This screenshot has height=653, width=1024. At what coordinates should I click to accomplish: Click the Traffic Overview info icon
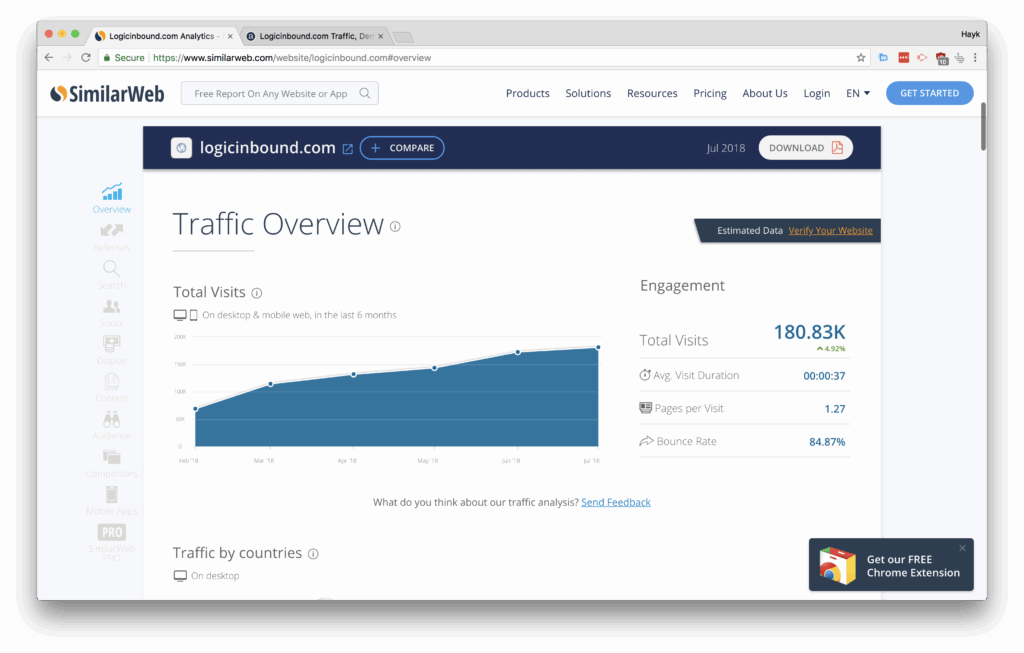[395, 227]
